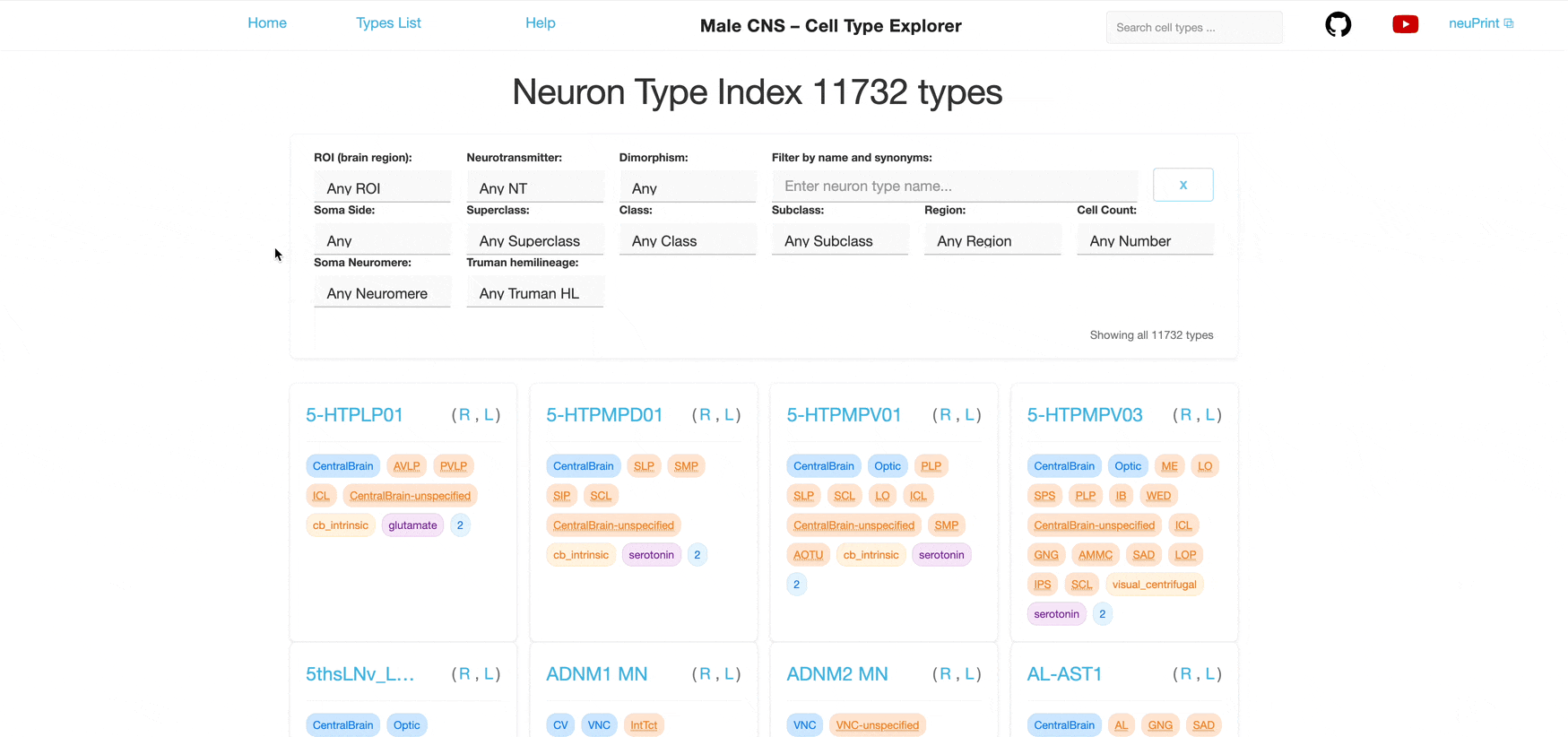Click visual_centrifugal tag on 5-HTPMPV03
Viewport: 1568px width, 737px height.
[x=1154, y=585]
